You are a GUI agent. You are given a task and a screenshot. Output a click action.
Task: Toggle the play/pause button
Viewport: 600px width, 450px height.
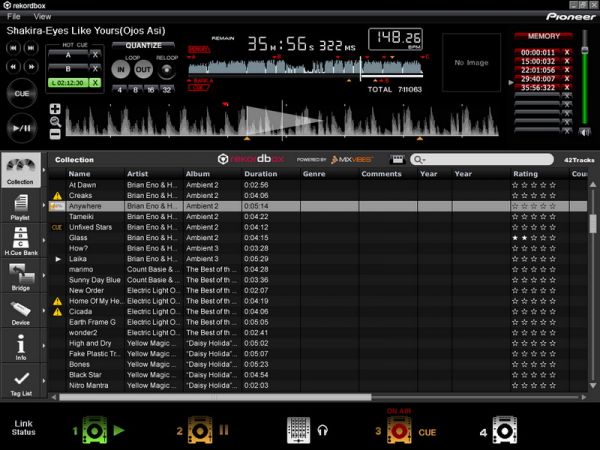click(22, 128)
